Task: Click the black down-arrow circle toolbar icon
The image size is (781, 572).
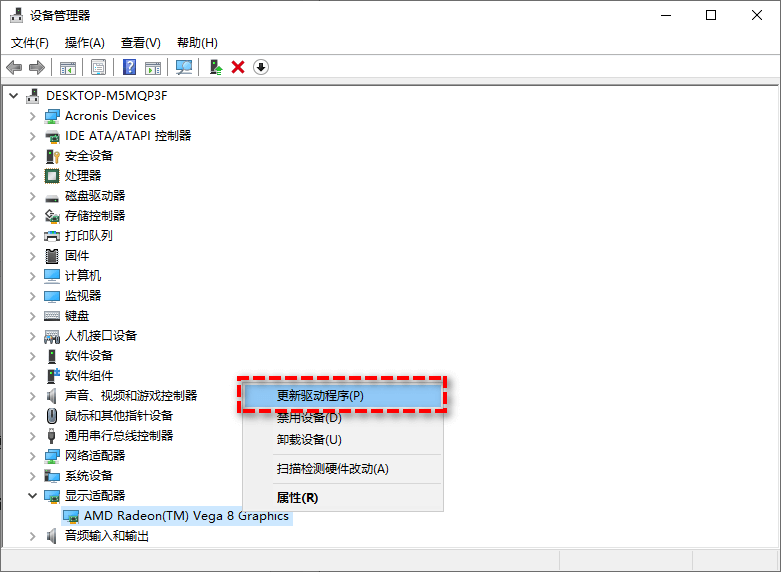Action: click(261, 67)
